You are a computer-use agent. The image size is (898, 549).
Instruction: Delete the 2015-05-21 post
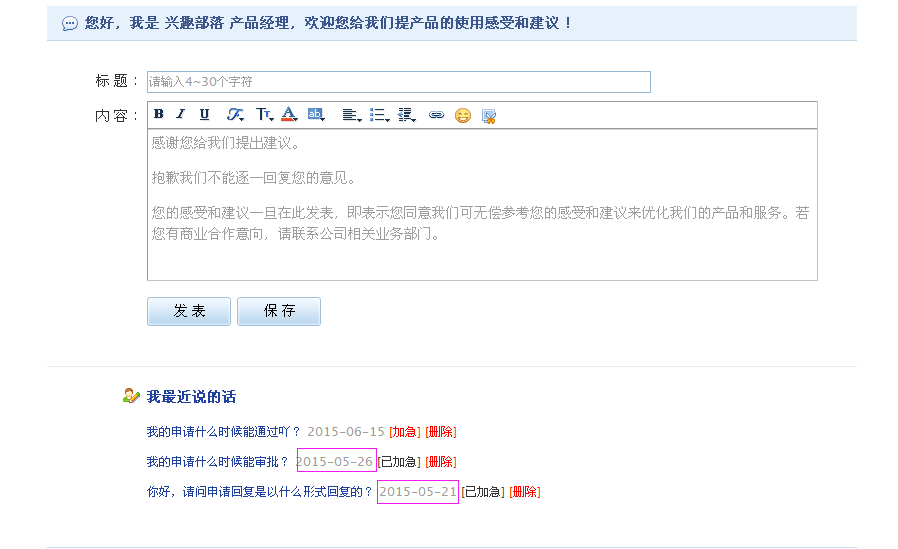525,491
